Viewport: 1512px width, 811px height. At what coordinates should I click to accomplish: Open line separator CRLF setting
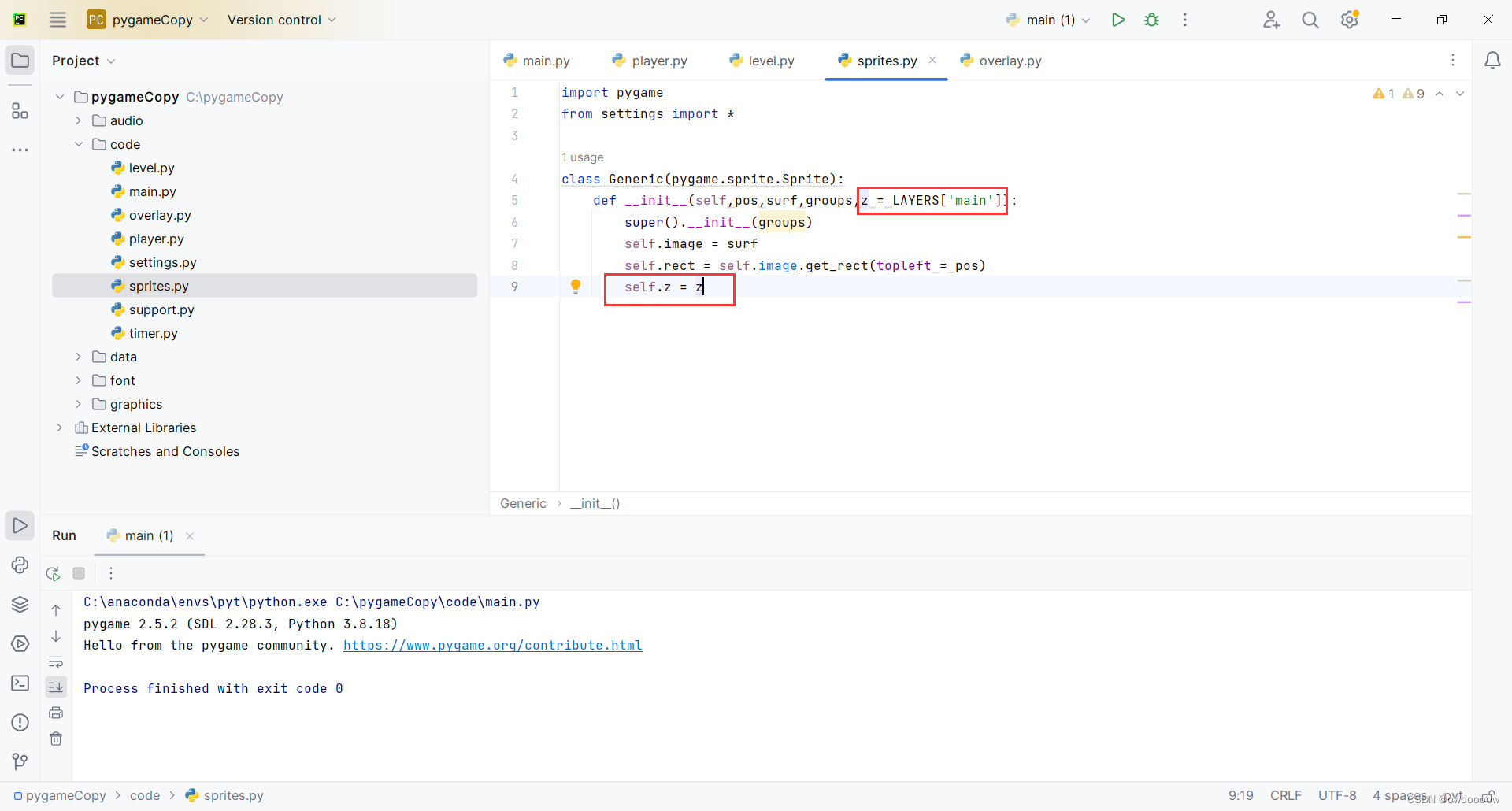click(1286, 795)
